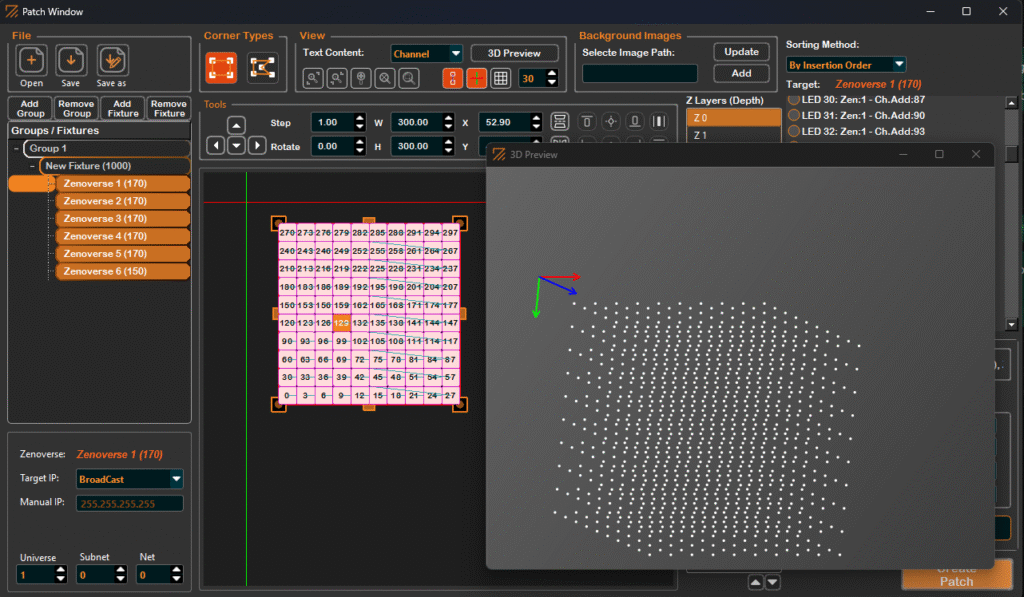Open the Target IP BroadCast dropdown

tap(128, 479)
